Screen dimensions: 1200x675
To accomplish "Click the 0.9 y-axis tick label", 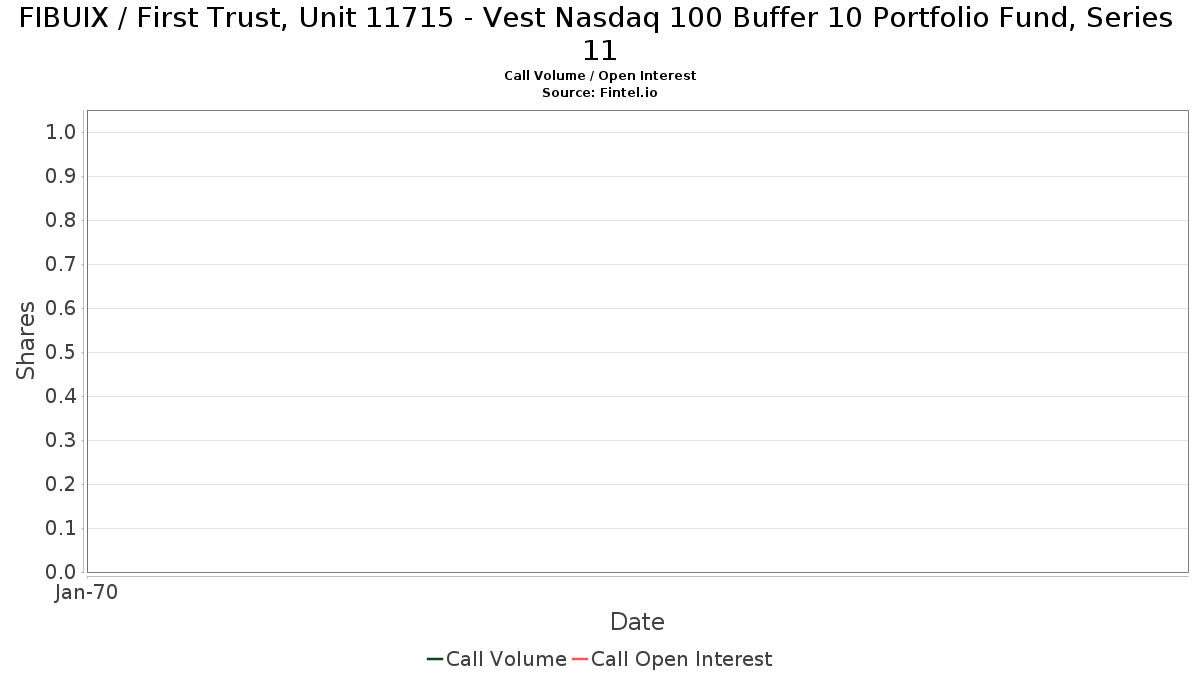I will coord(61,177).
